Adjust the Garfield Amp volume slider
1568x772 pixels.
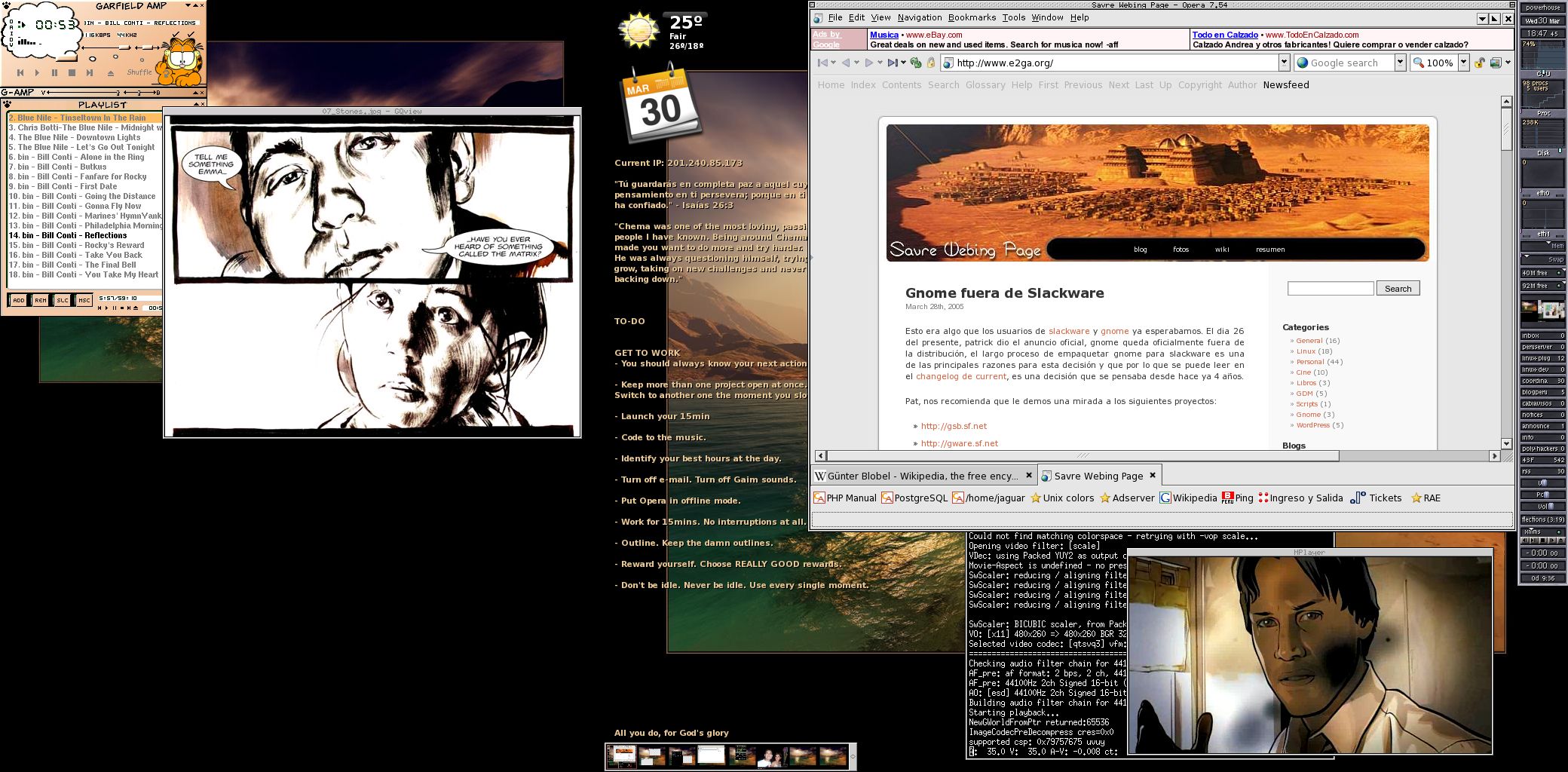(x=106, y=47)
